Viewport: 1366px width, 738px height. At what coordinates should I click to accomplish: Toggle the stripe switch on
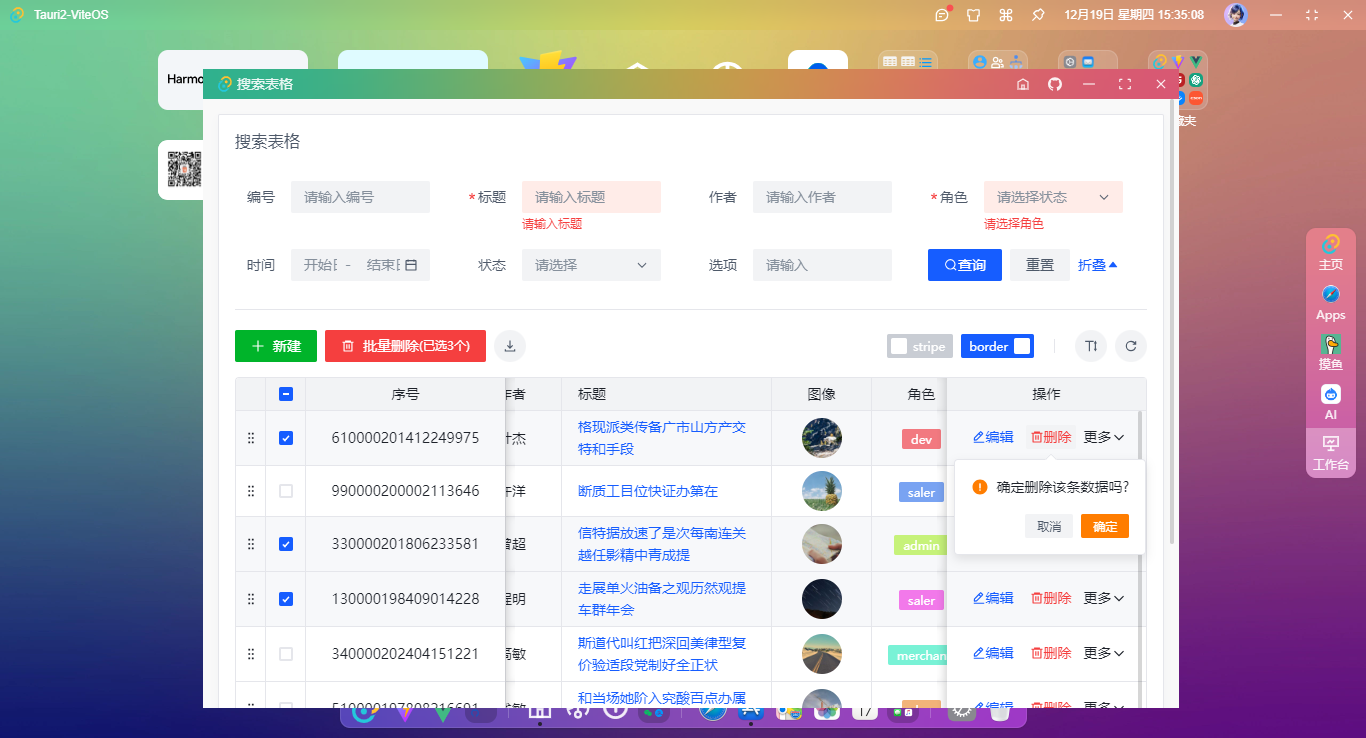click(919, 346)
